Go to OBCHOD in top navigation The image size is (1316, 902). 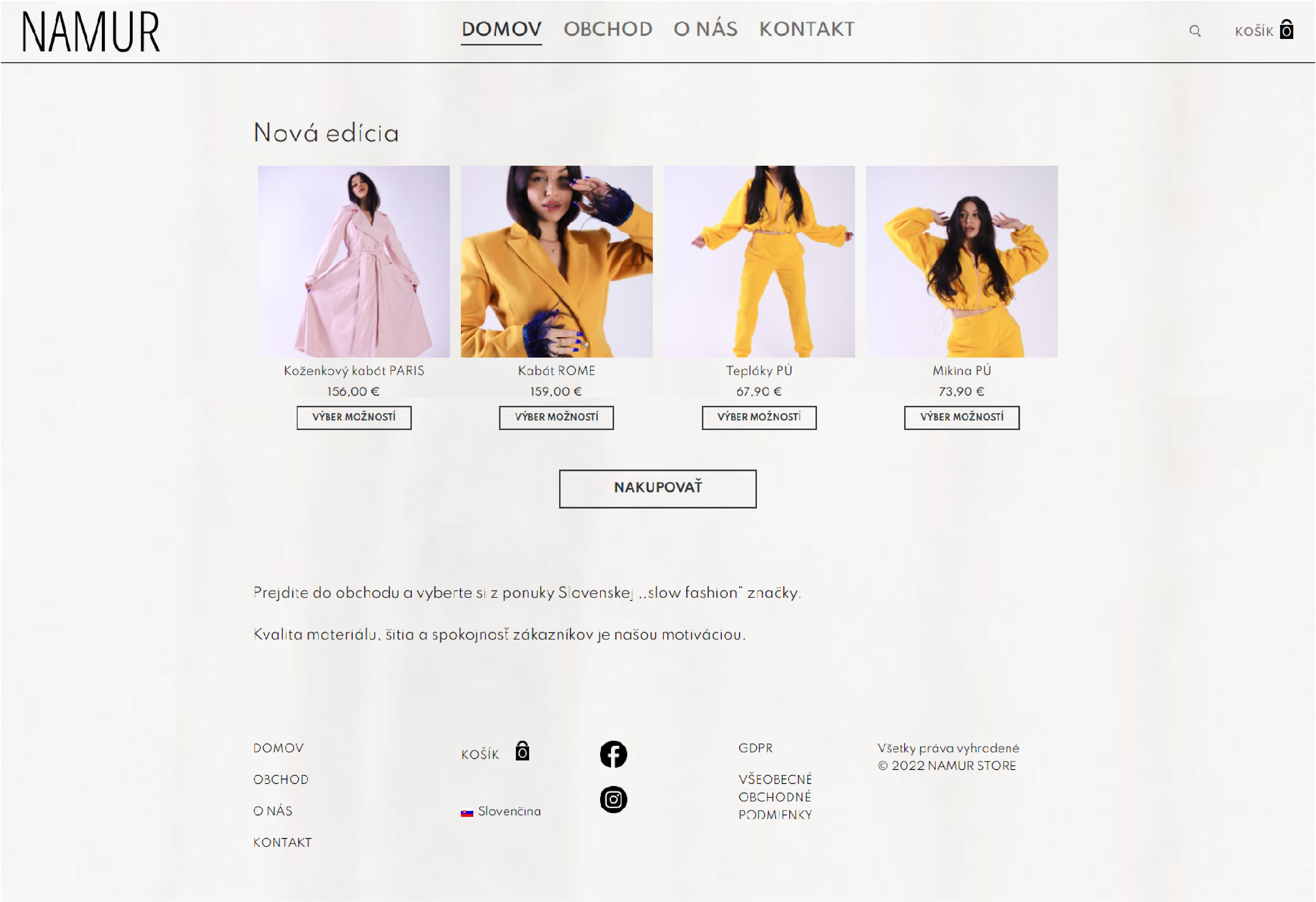tap(608, 29)
